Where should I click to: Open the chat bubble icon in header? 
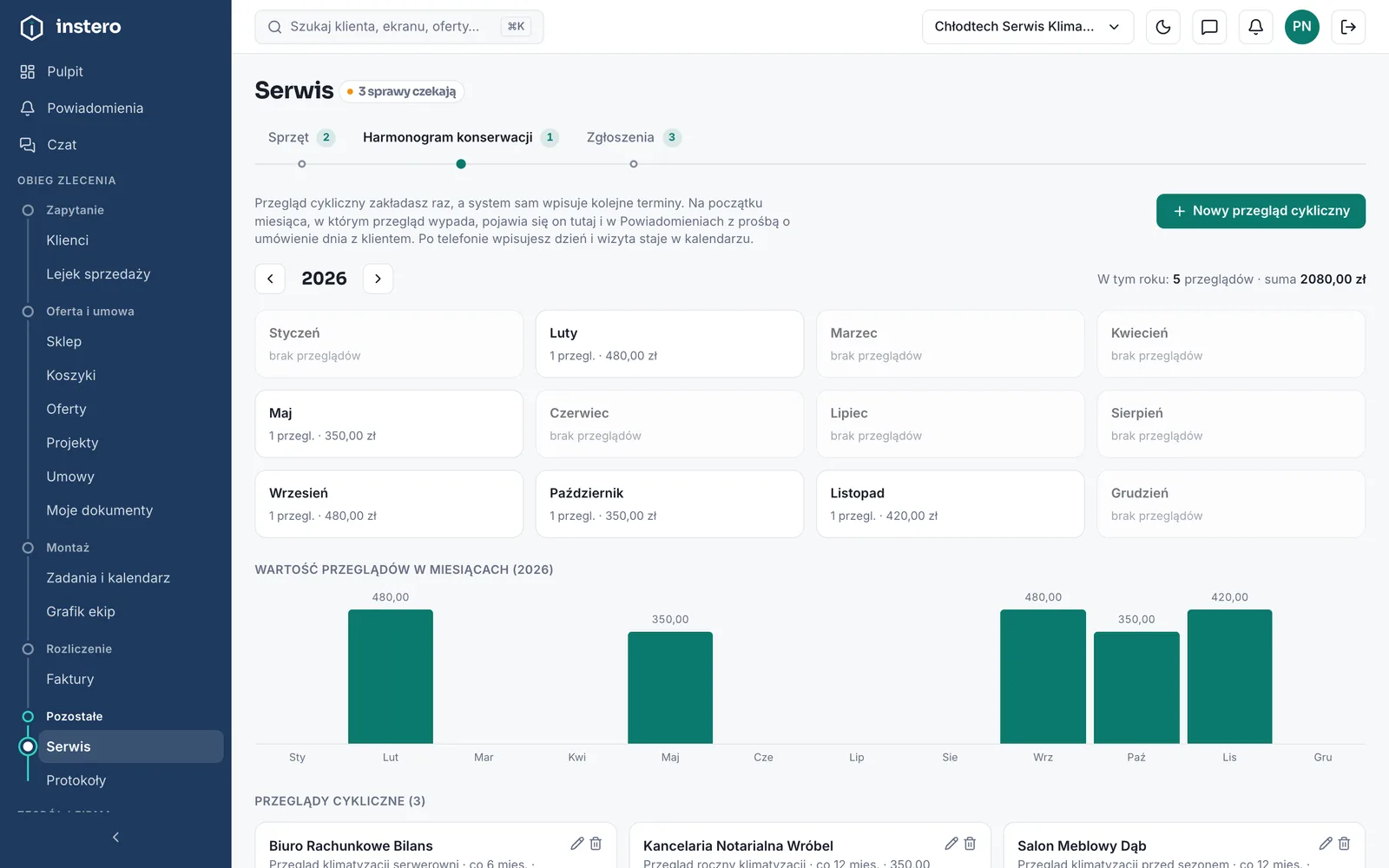coord(1209,27)
